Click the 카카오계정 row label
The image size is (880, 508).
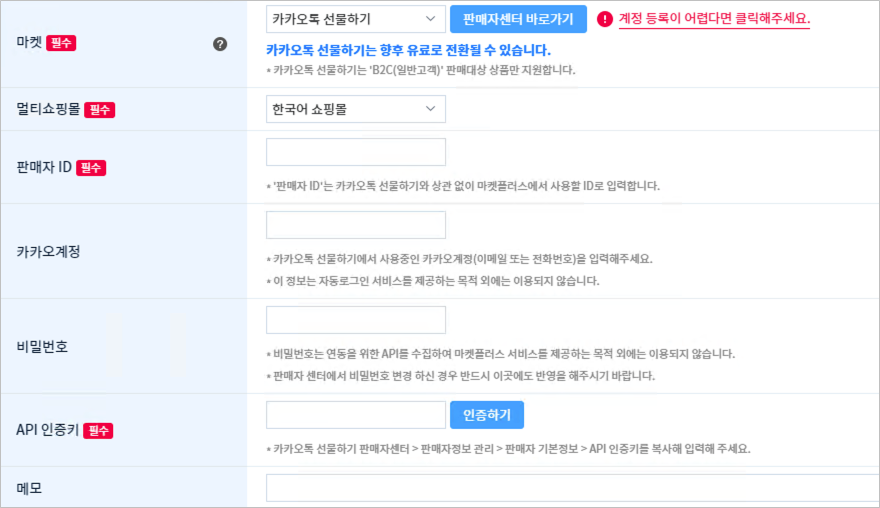[x=48, y=251]
